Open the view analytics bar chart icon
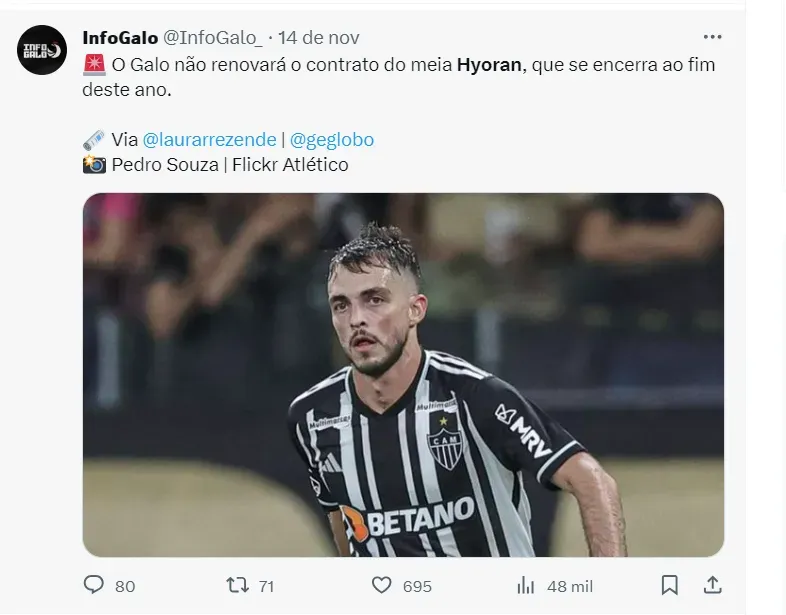Viewport: 786px width, 615px height. pyautogui.click(x=526, y=584)
